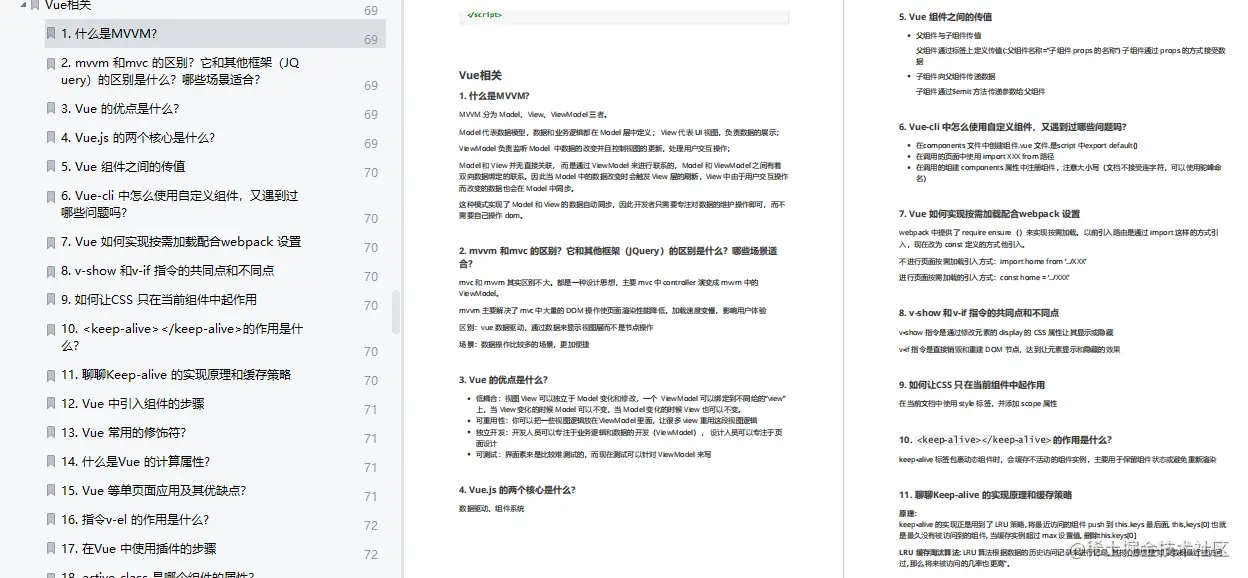Image resolution: width=1248 pixels, height=578 pixels.
Task: Click bookmark icon beside 16. 指令v-el 的作用是什么?
Action: [51, 520]
